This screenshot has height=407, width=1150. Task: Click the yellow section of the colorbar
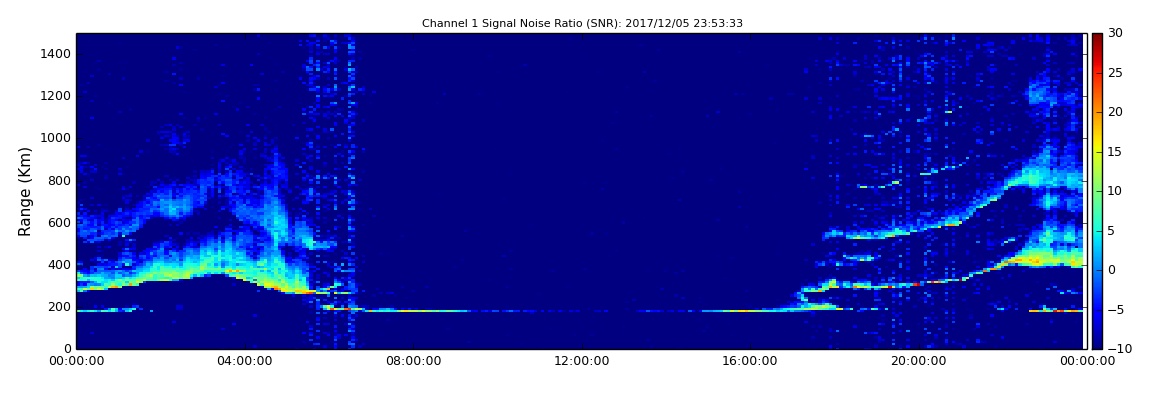point(1096,147)
